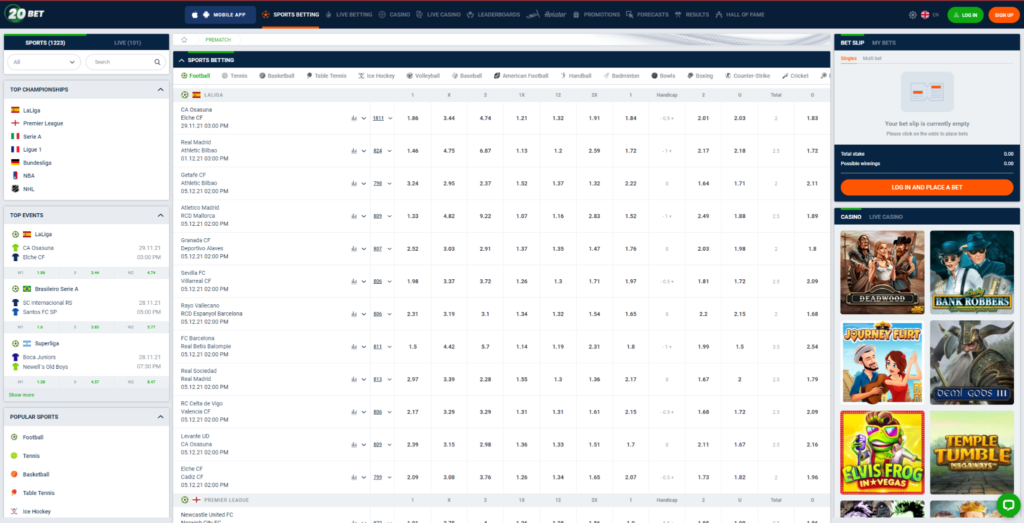This screenshot has width=1024, height=523.
Task: Open Table Tennis in Popular Sports list
Action: pos(39,493)
